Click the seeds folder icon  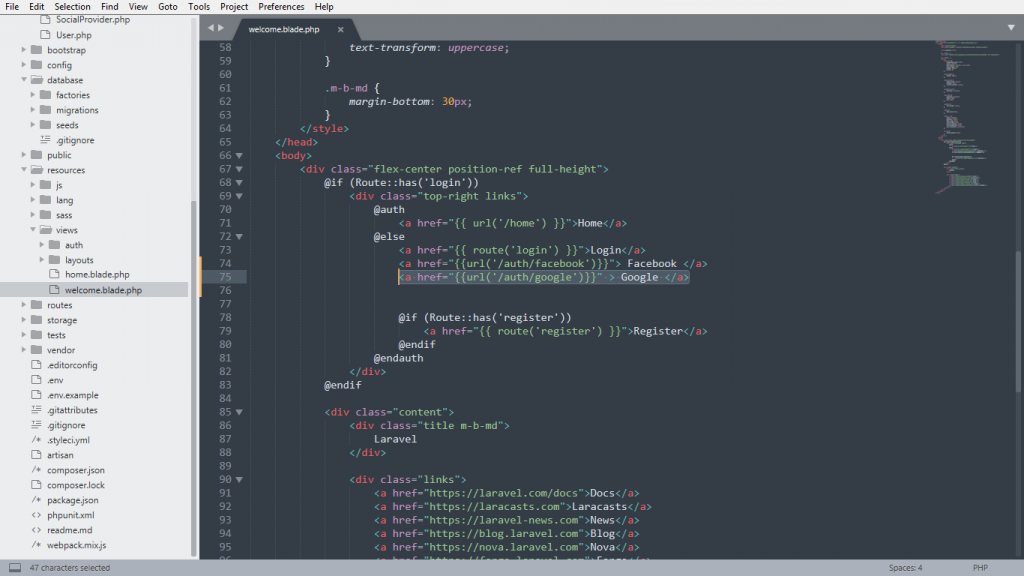[x=46, y=125]
